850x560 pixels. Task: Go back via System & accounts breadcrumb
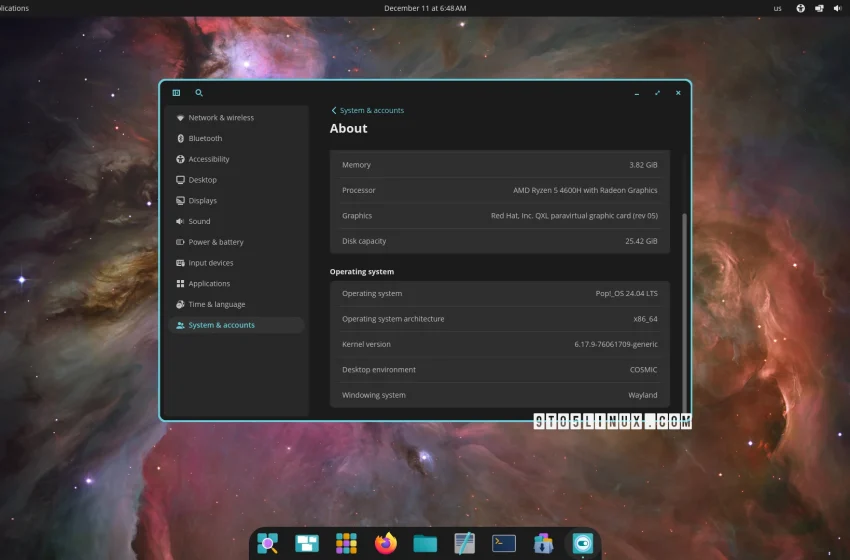[368, 110]
